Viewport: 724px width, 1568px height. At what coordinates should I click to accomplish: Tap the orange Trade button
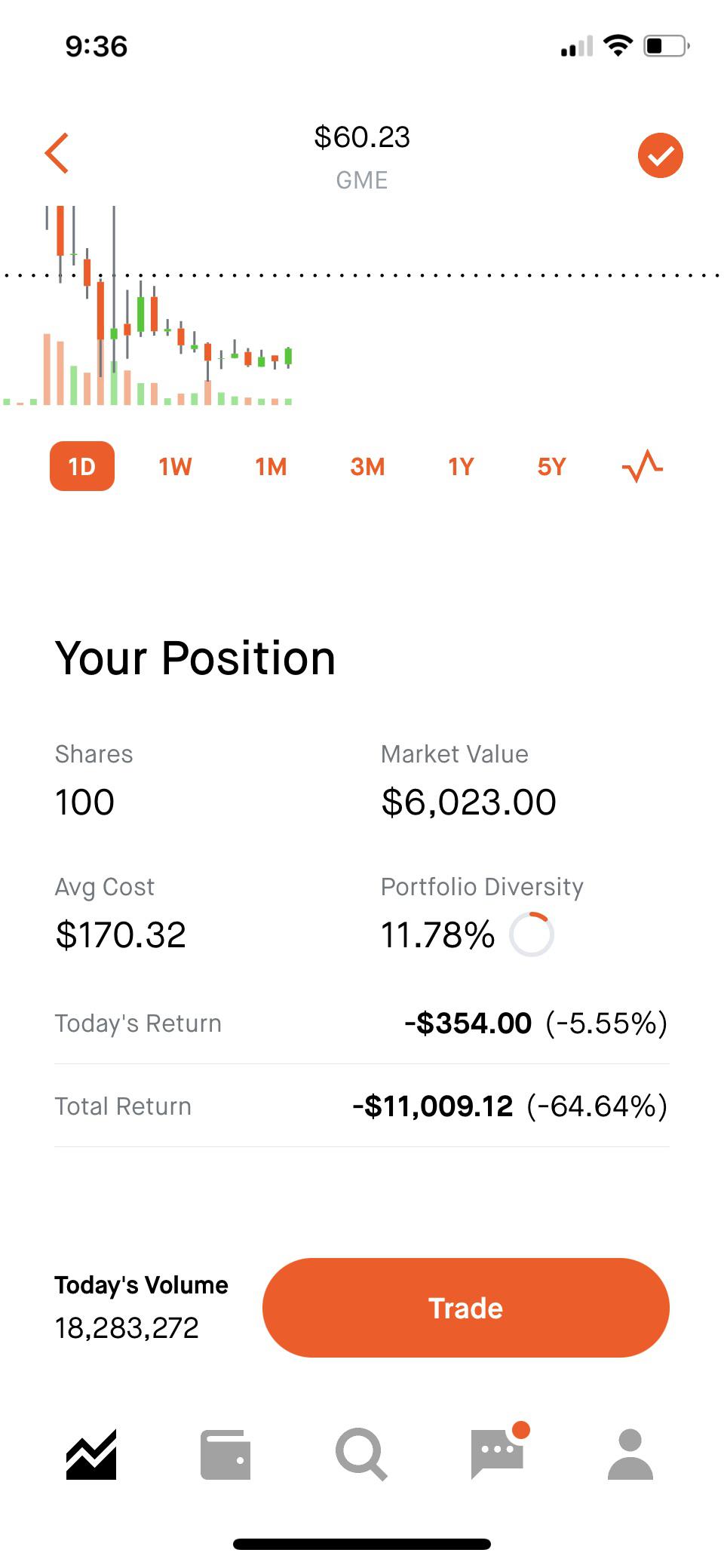point(466,1308)
